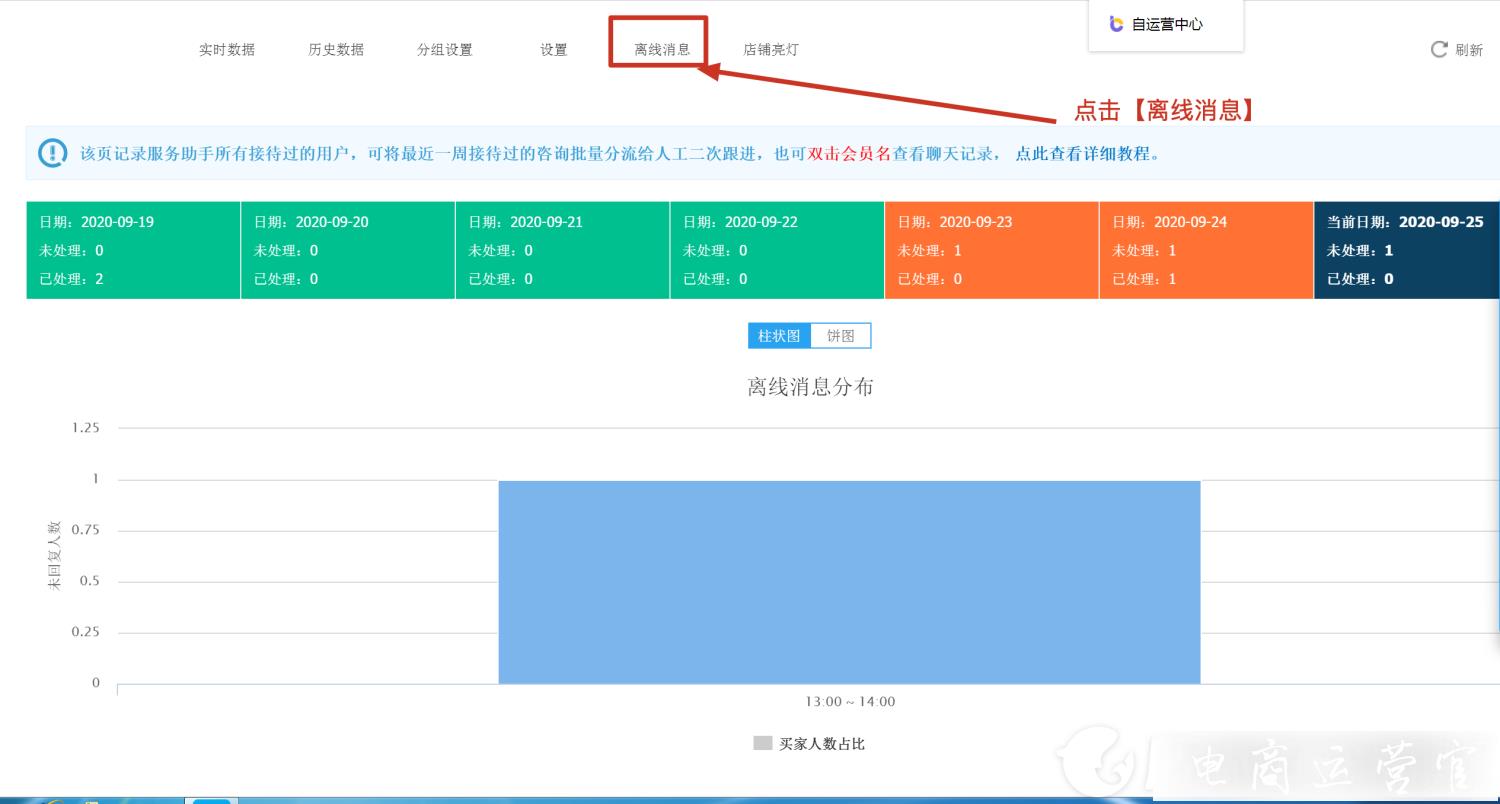Switch chart to 柱状图 view
The width and height of the screenshot is (1500, 804).
coord(779,336)
